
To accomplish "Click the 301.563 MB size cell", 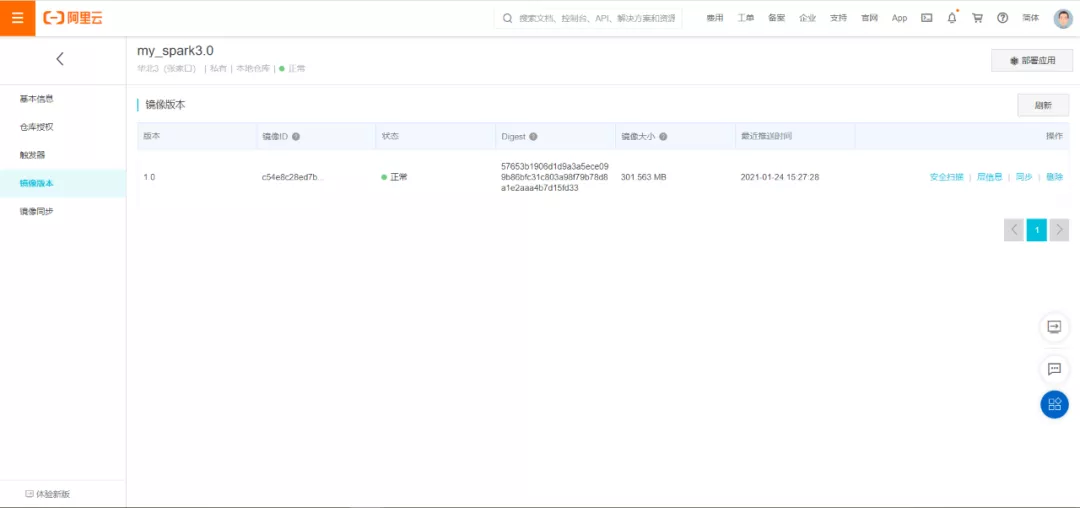I will (643, 177).
